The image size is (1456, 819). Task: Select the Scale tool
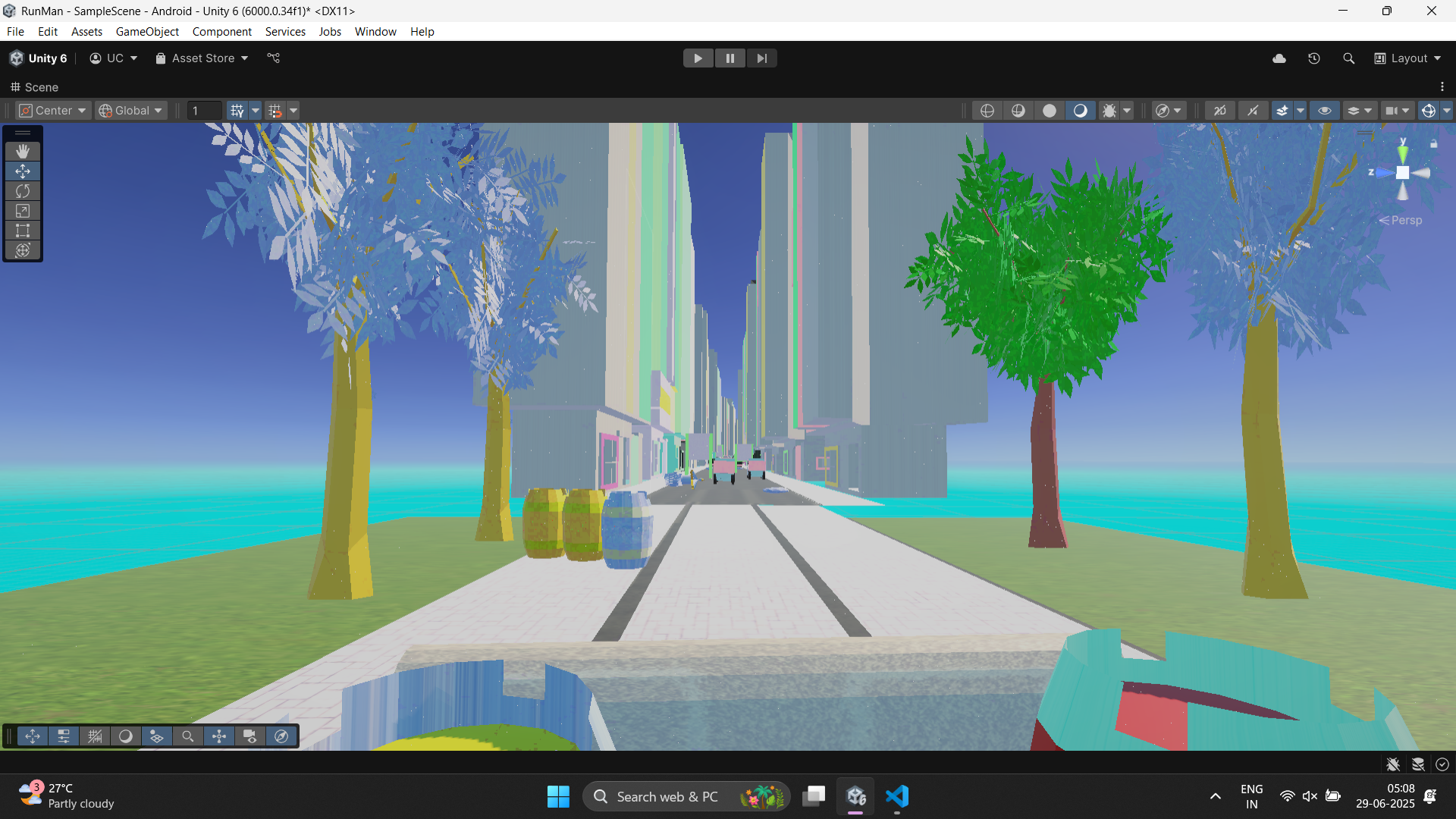click(23, 211)
